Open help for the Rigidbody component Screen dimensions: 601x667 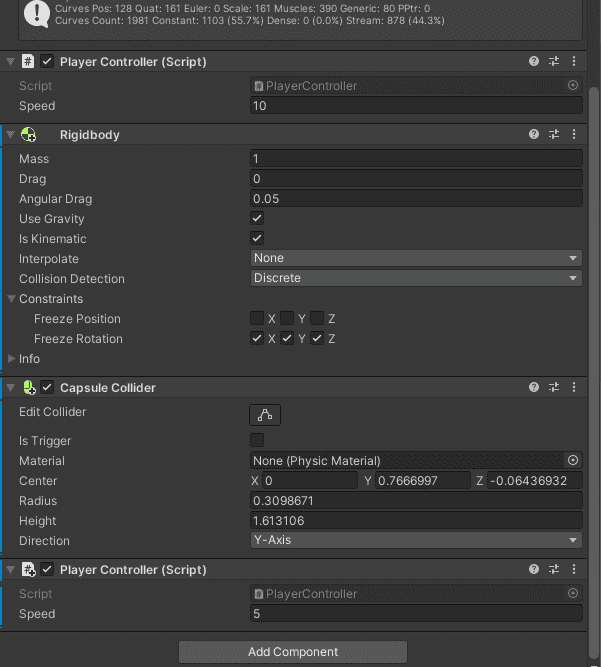coord(534,134)
